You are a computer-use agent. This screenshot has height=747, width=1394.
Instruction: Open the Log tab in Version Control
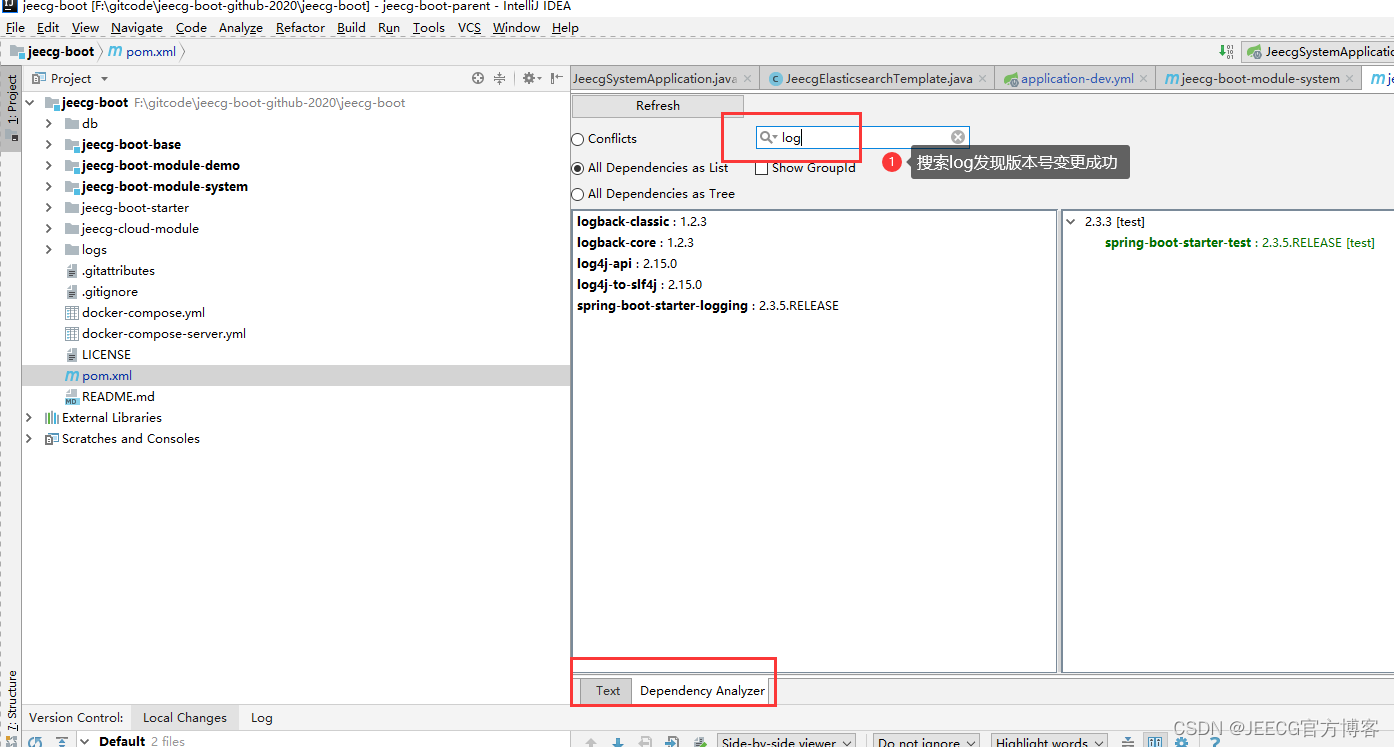[261, 718]
